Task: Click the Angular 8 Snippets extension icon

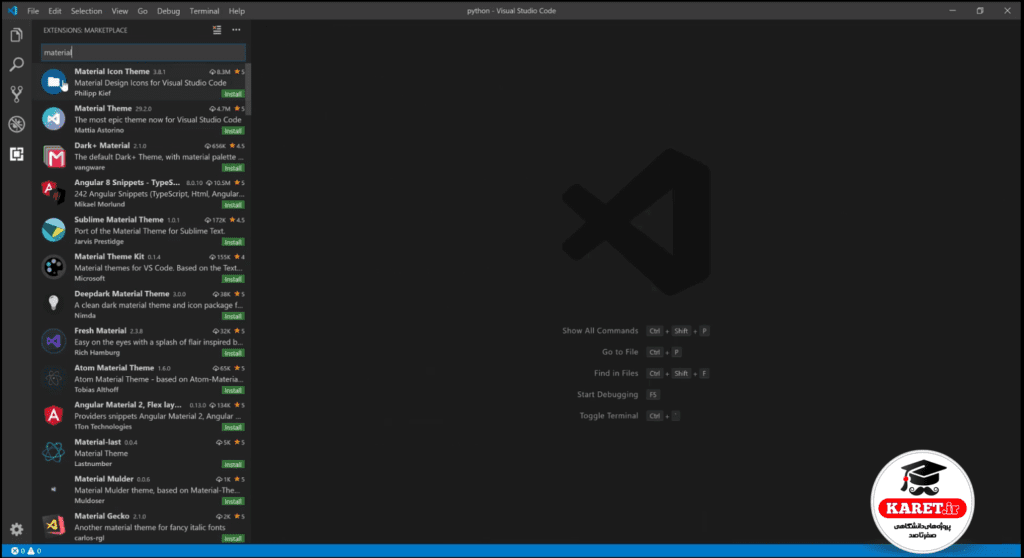Action: pos(54,193)
